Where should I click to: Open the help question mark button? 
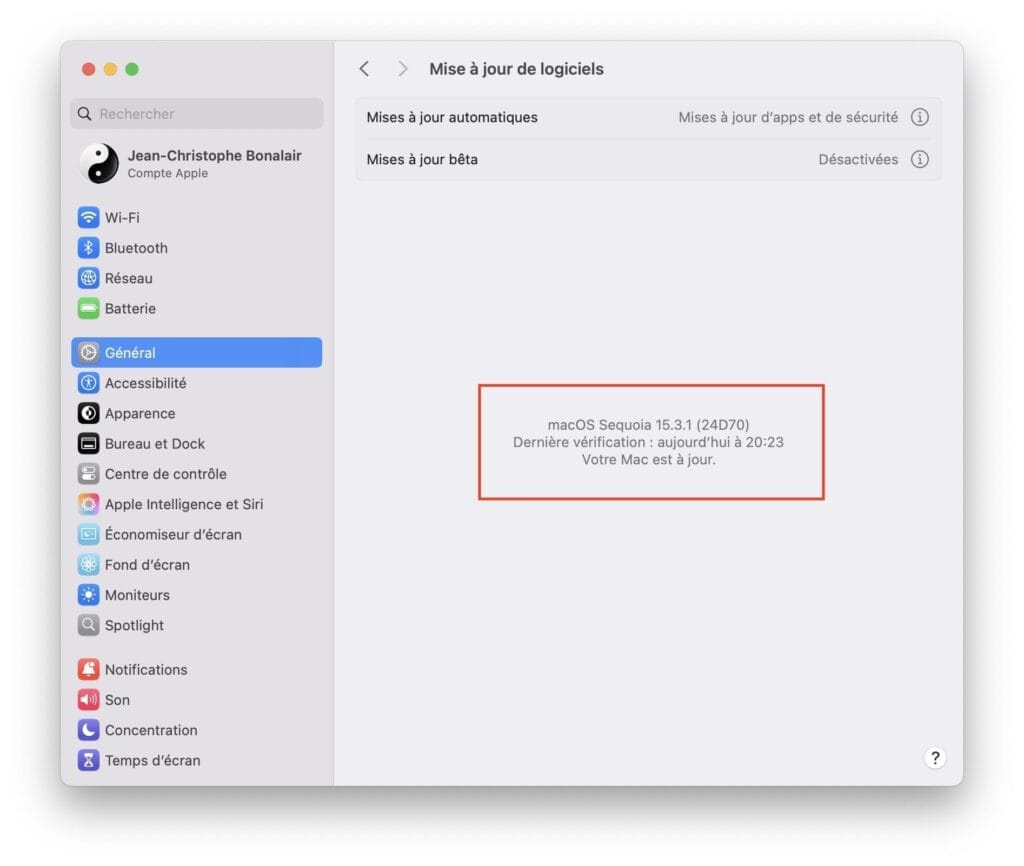(935, 757)
